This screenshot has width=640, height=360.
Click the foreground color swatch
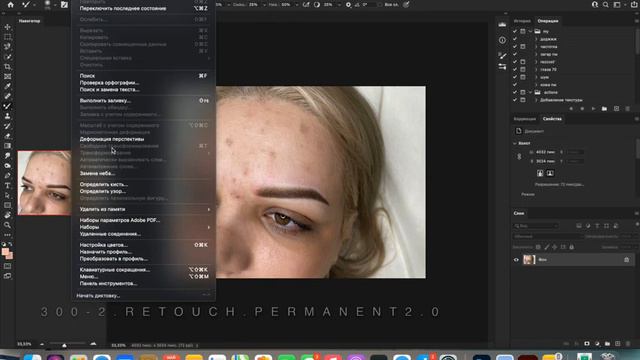point(5,252)
